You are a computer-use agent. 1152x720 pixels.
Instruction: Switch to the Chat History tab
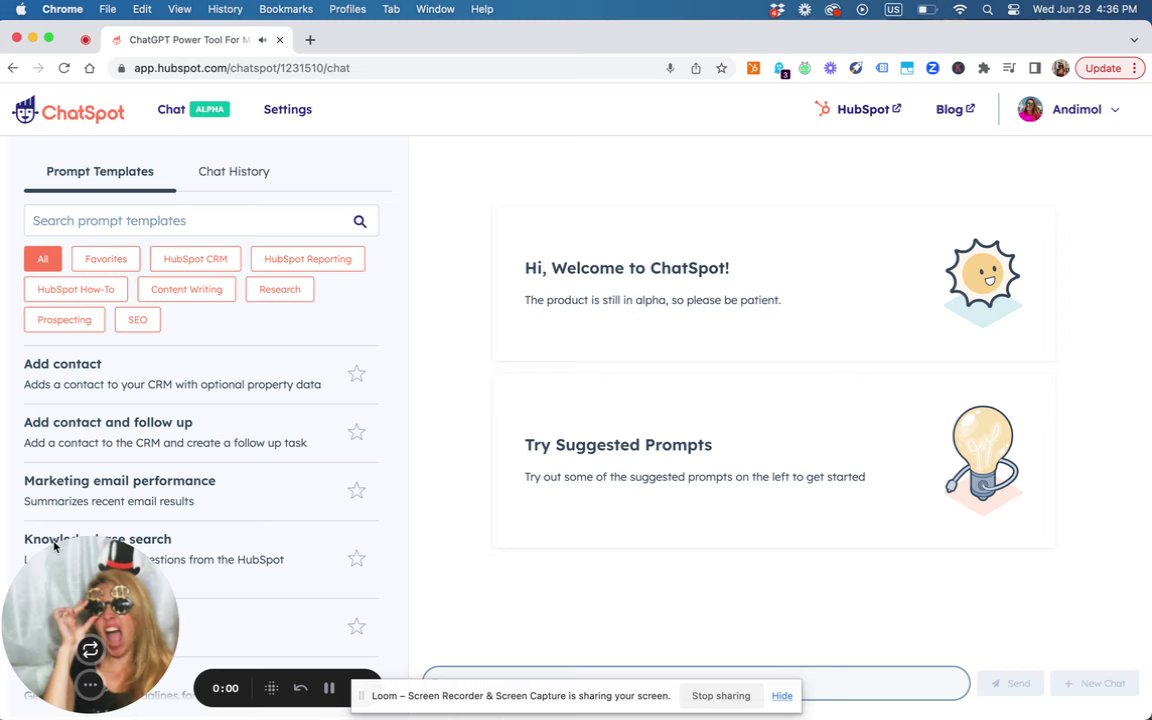[x=234, y=172]
